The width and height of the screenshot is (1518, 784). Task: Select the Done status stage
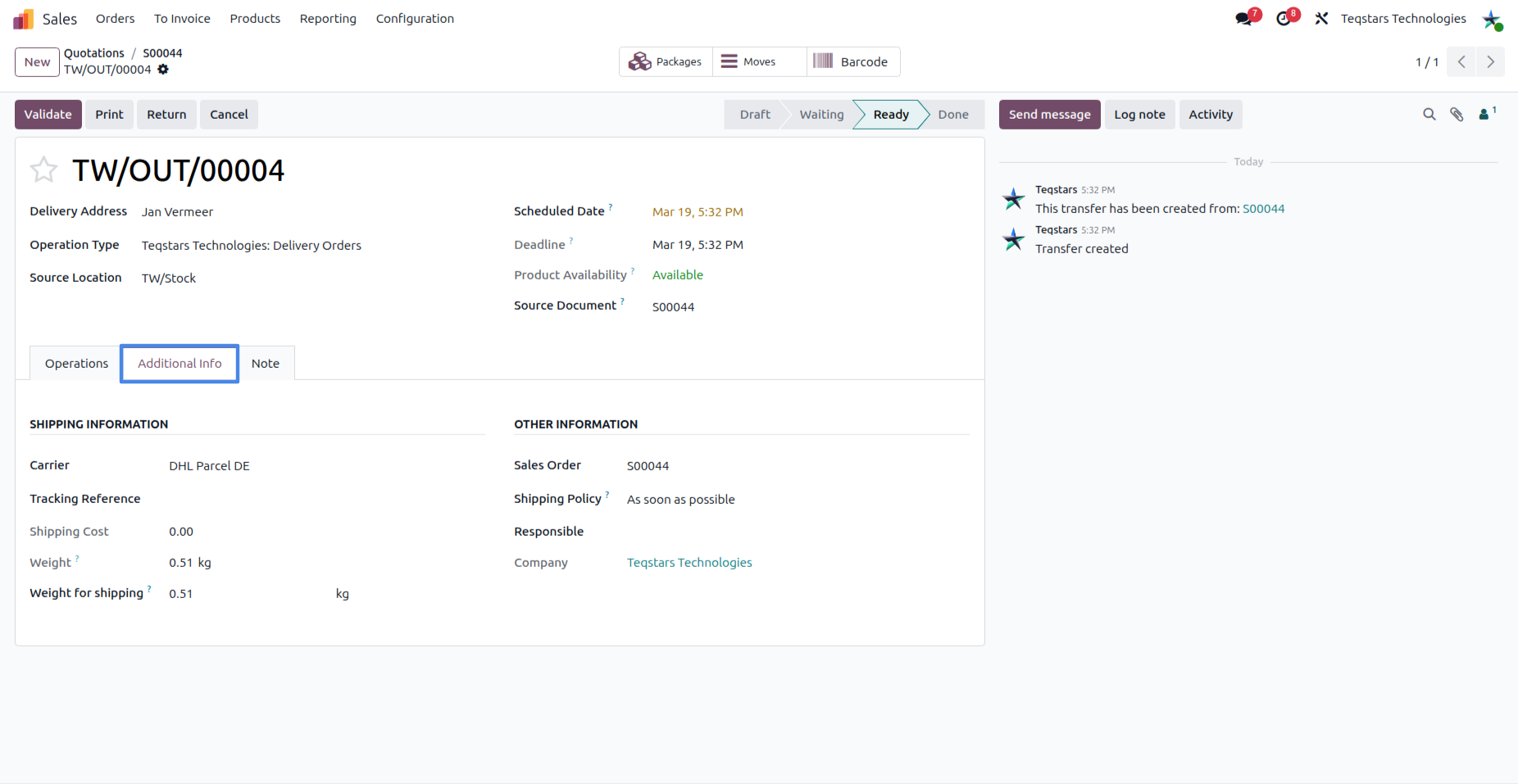pos(953,115)
